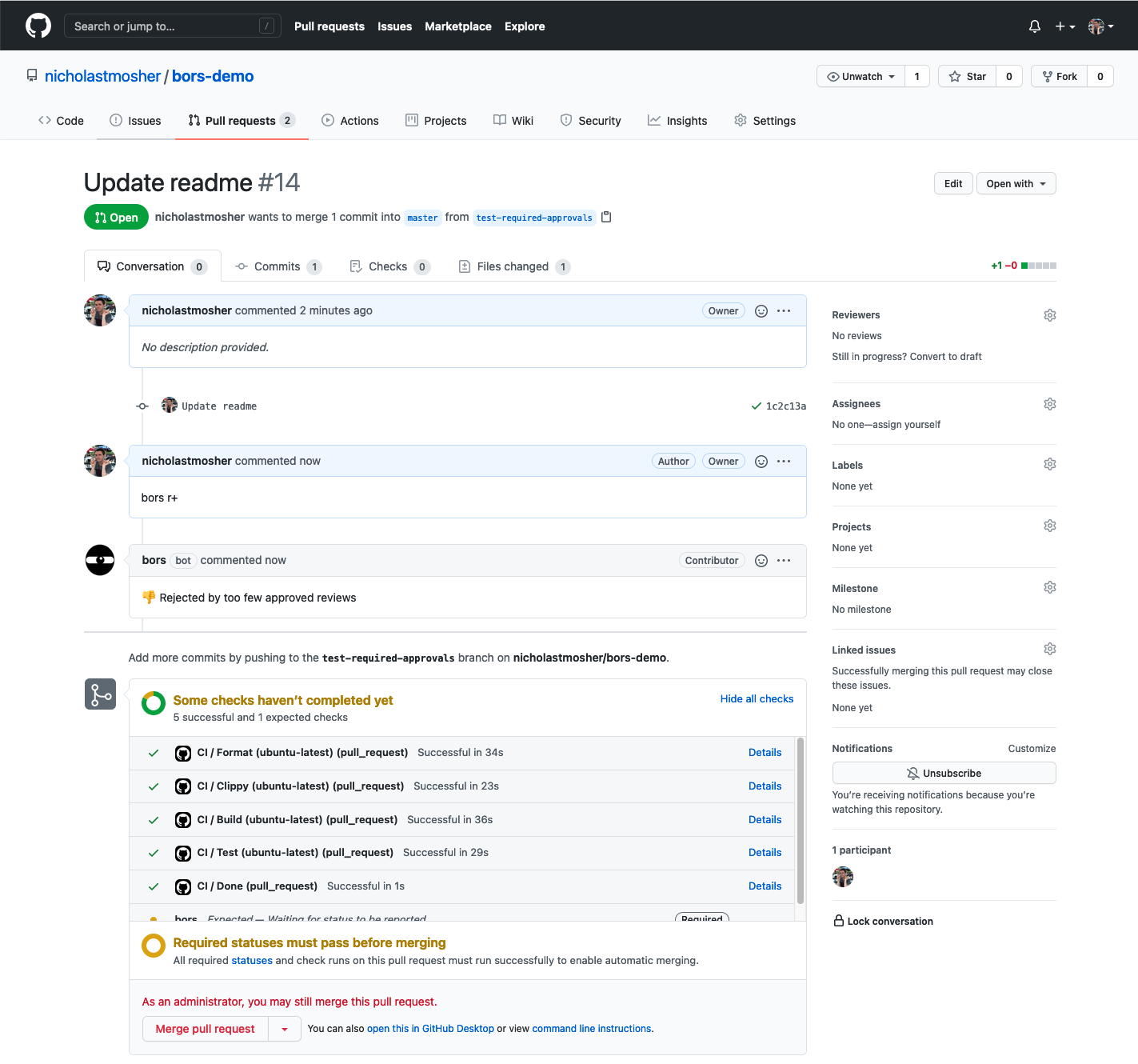Image resolution: width=1138 pixels, height=1064 pixels.
Task: Switch to the Files changed tab
Action: click(x=512, y=266)
